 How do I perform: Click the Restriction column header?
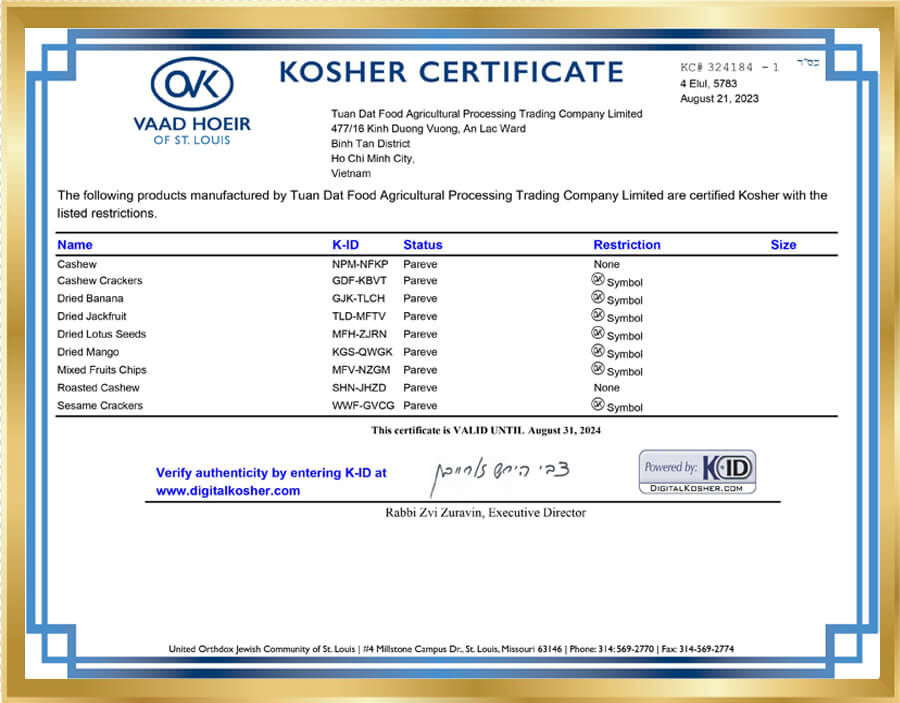(627, 245)
